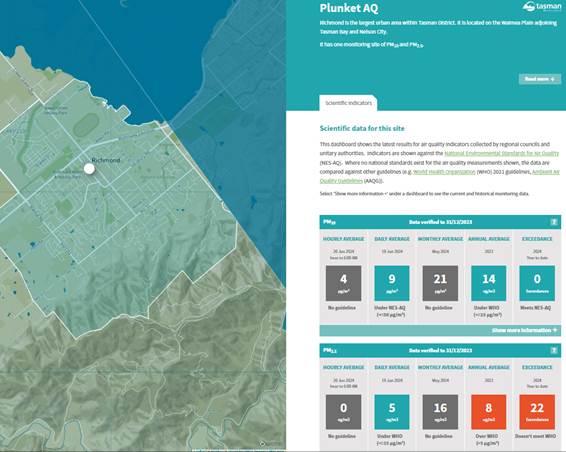This screenshot has width=566, height=452.
Task: Click the PM2.5 hourly average tile showing 0
Action: tap(343, 412)
